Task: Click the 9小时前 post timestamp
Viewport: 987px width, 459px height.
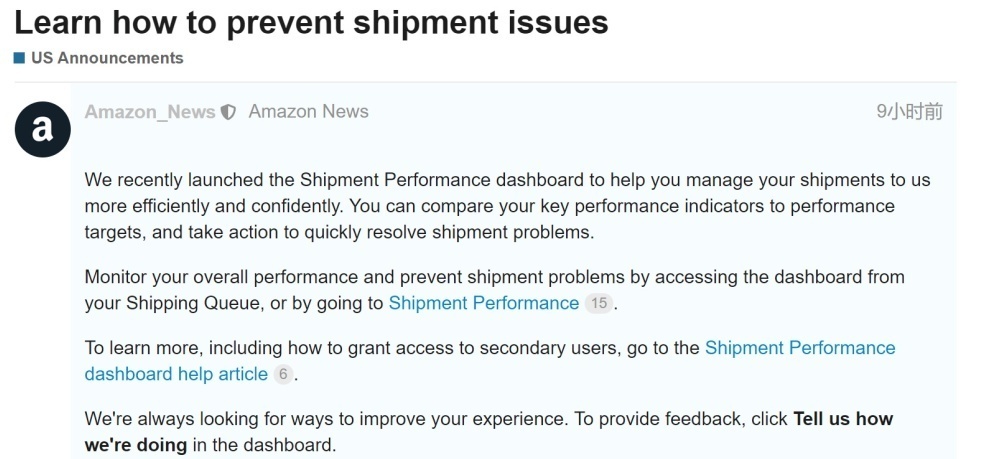Action: point(908,112)
